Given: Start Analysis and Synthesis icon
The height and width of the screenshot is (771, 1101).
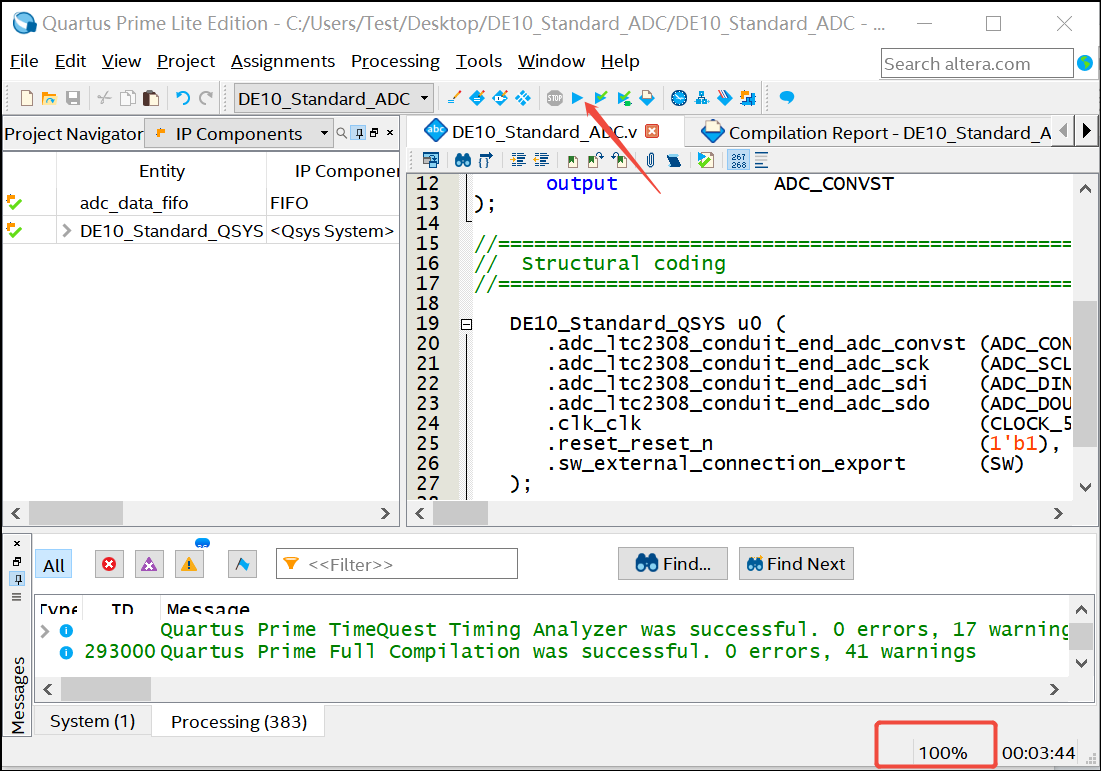Looking at the screenshot, I should point(600,98).
